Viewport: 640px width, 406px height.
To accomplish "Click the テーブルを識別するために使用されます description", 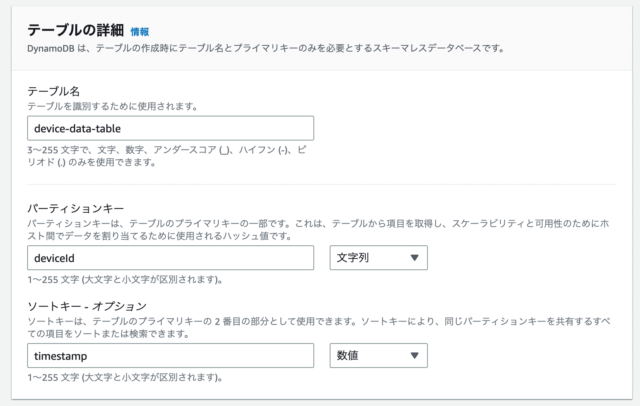I will coord(112,106).
